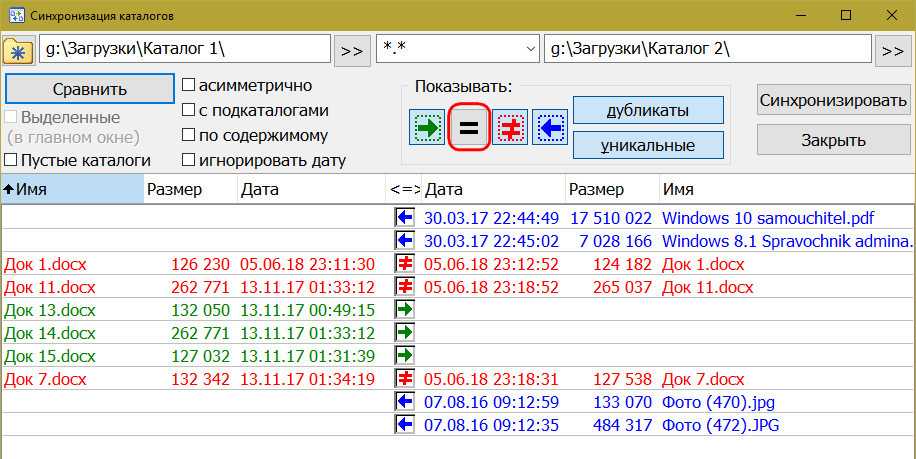Toggle the blue copy-to-left arrow filter
This screenshot has height=459, width=916.
tap(550, 128)
